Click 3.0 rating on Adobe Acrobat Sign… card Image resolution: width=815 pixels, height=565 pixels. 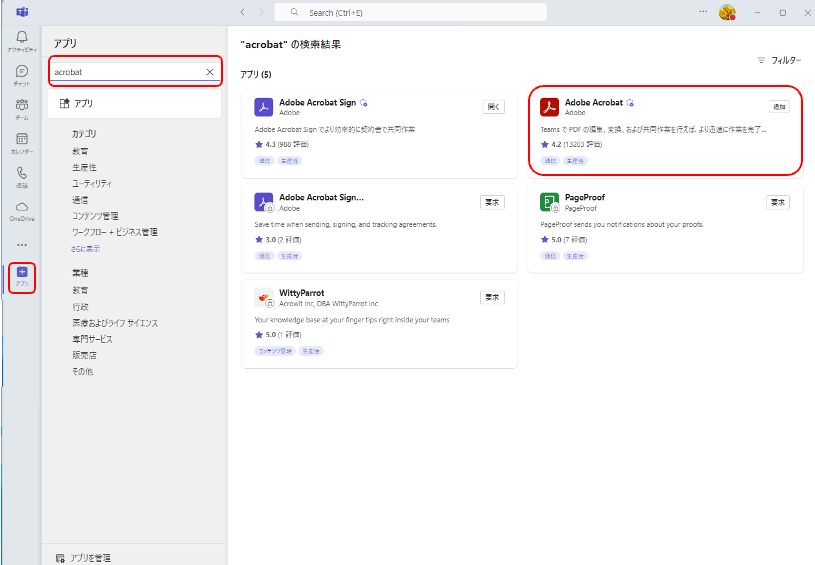(x=278, y=240)
